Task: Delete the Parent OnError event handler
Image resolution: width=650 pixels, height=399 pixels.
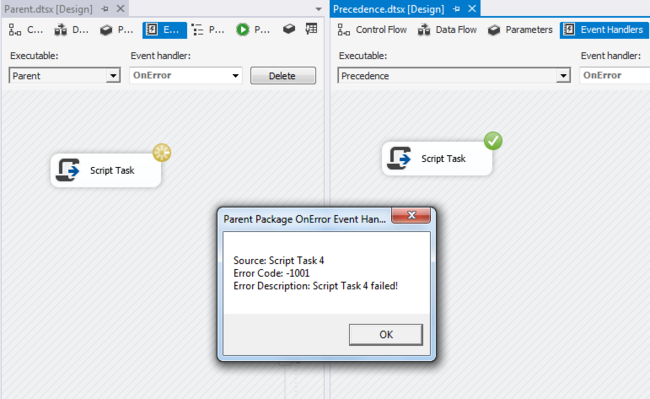Action: click(283, 76)
